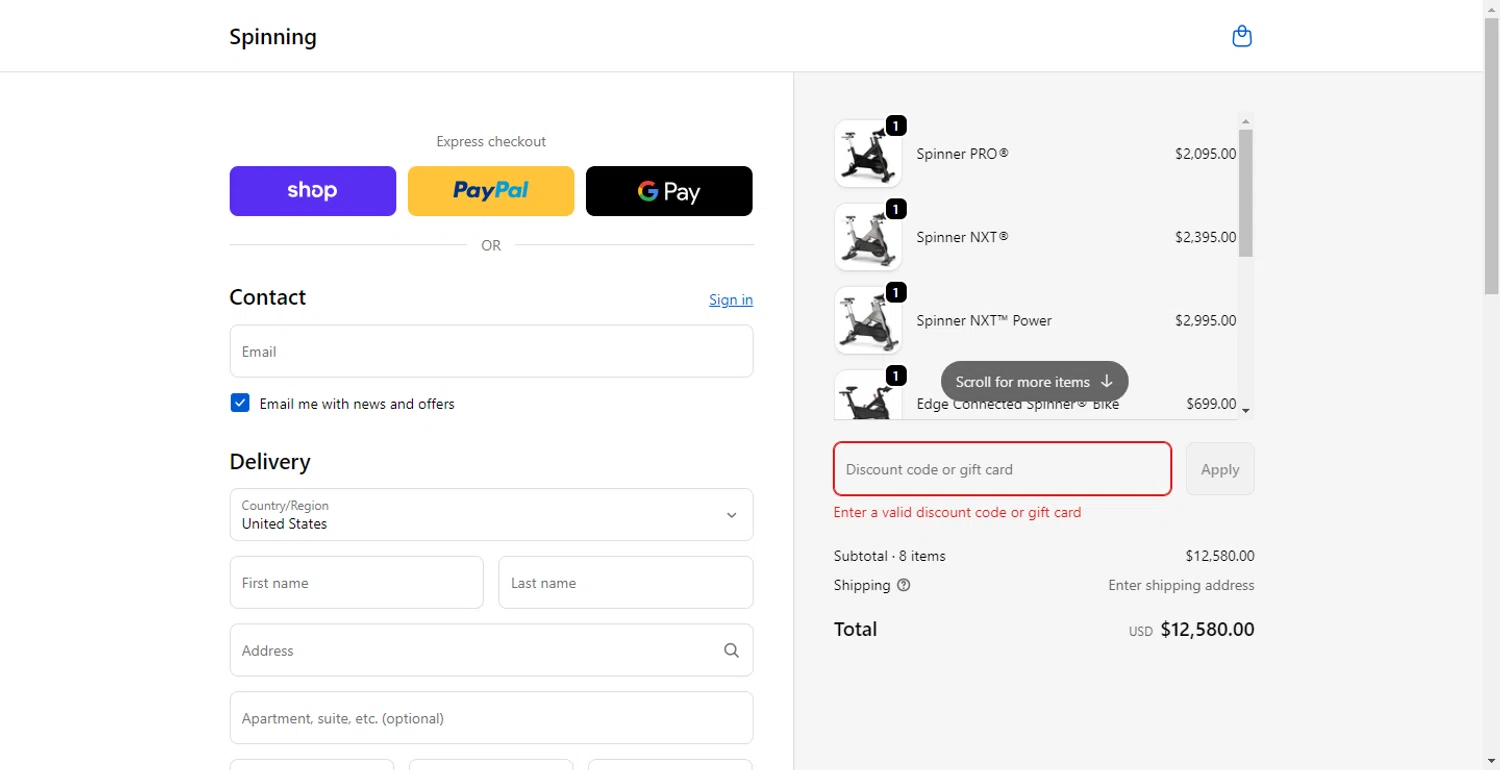Click the Discount code or gift card field
The width and height of the screenshot is (1500, 770).
pos(1002,468)
